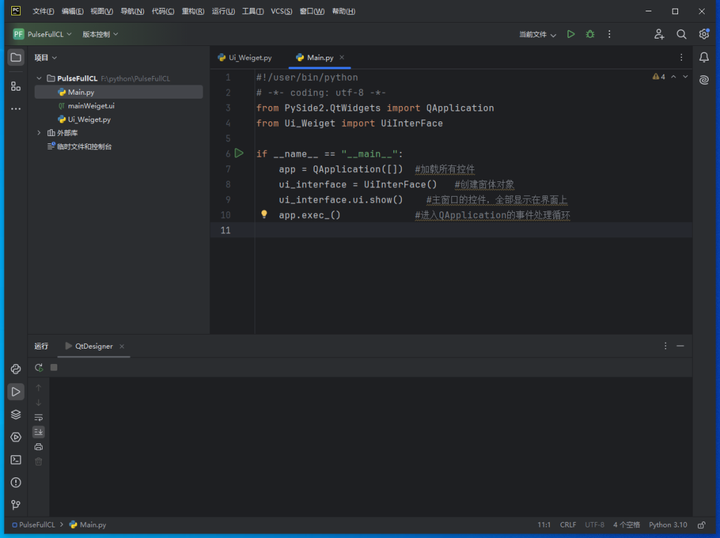Image resolution: width=720 pixels, height=538 pixels.
Task: Debug the current file with bug icon
Action: pyautogui.click(x=590, y=34)
